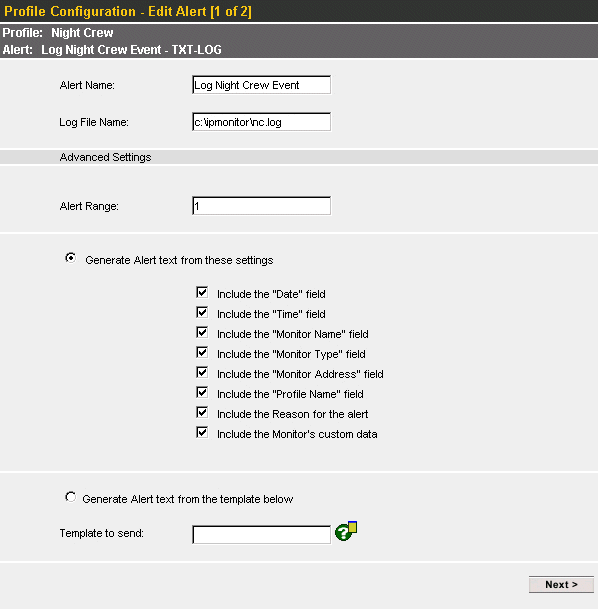Toggle Include the "Profile Name" field
Viewport: 598px width, 609px height.
pos(202,392)
